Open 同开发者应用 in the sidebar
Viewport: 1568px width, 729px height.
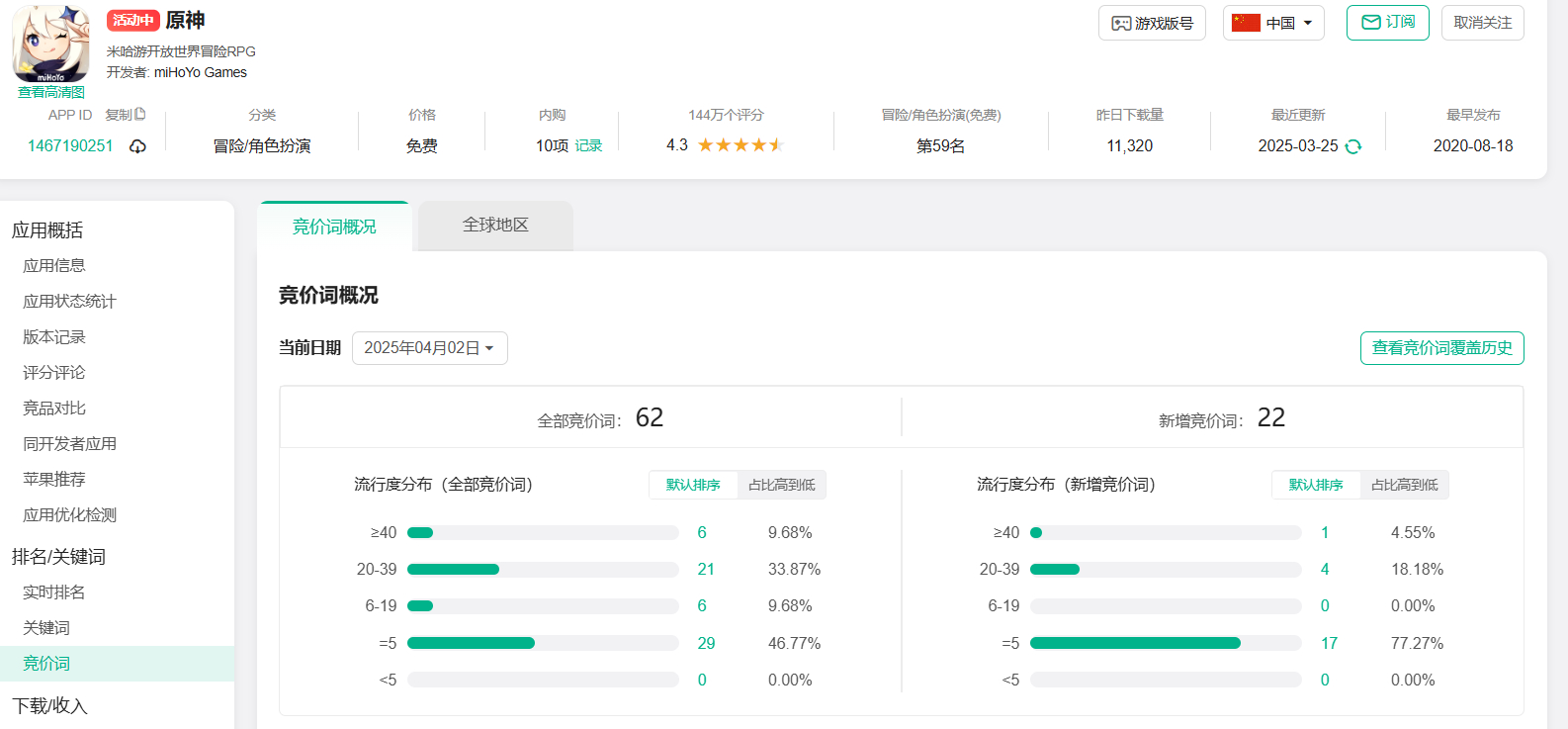69,444
